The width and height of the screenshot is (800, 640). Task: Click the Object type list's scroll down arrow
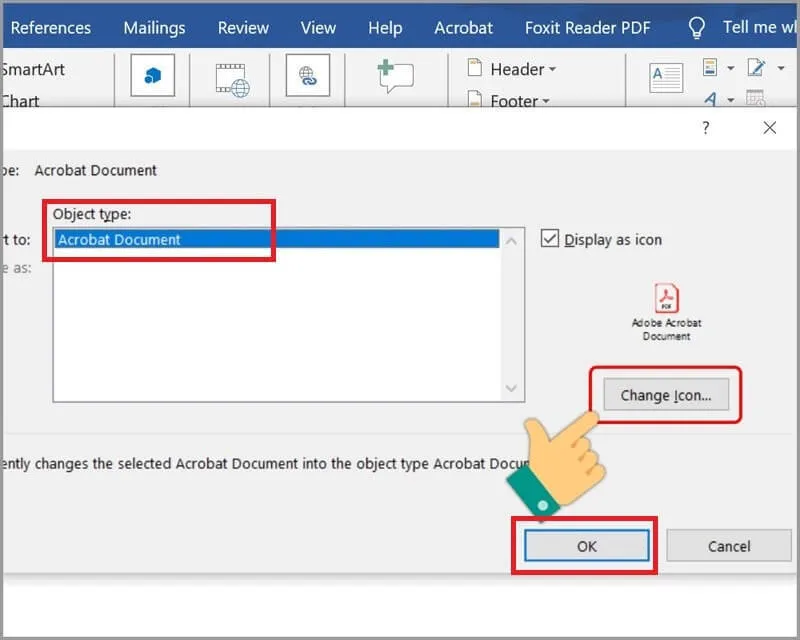click(511, 388)
